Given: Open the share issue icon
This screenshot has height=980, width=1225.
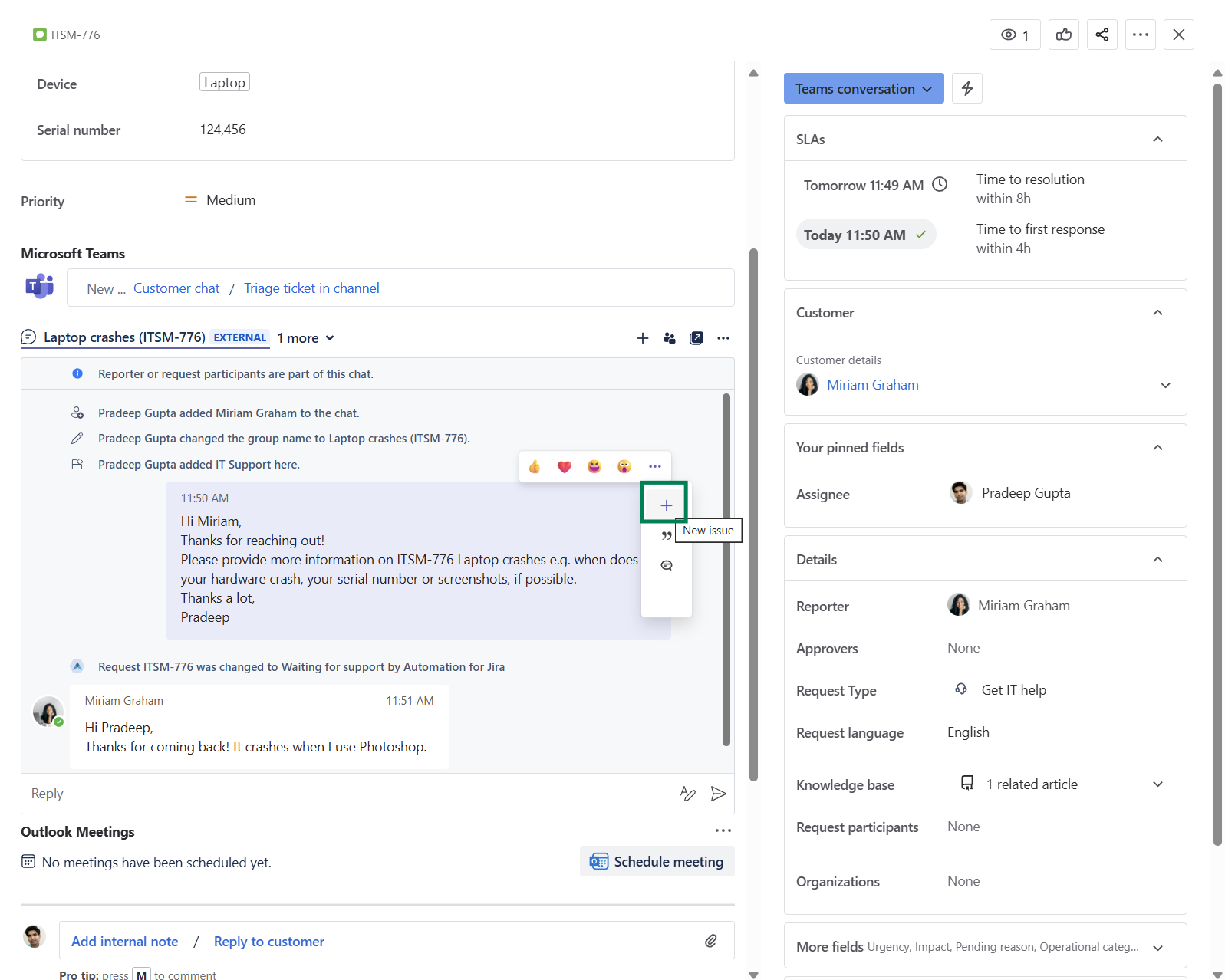Looking at the screenshot, I should [x=1102, y=35].
